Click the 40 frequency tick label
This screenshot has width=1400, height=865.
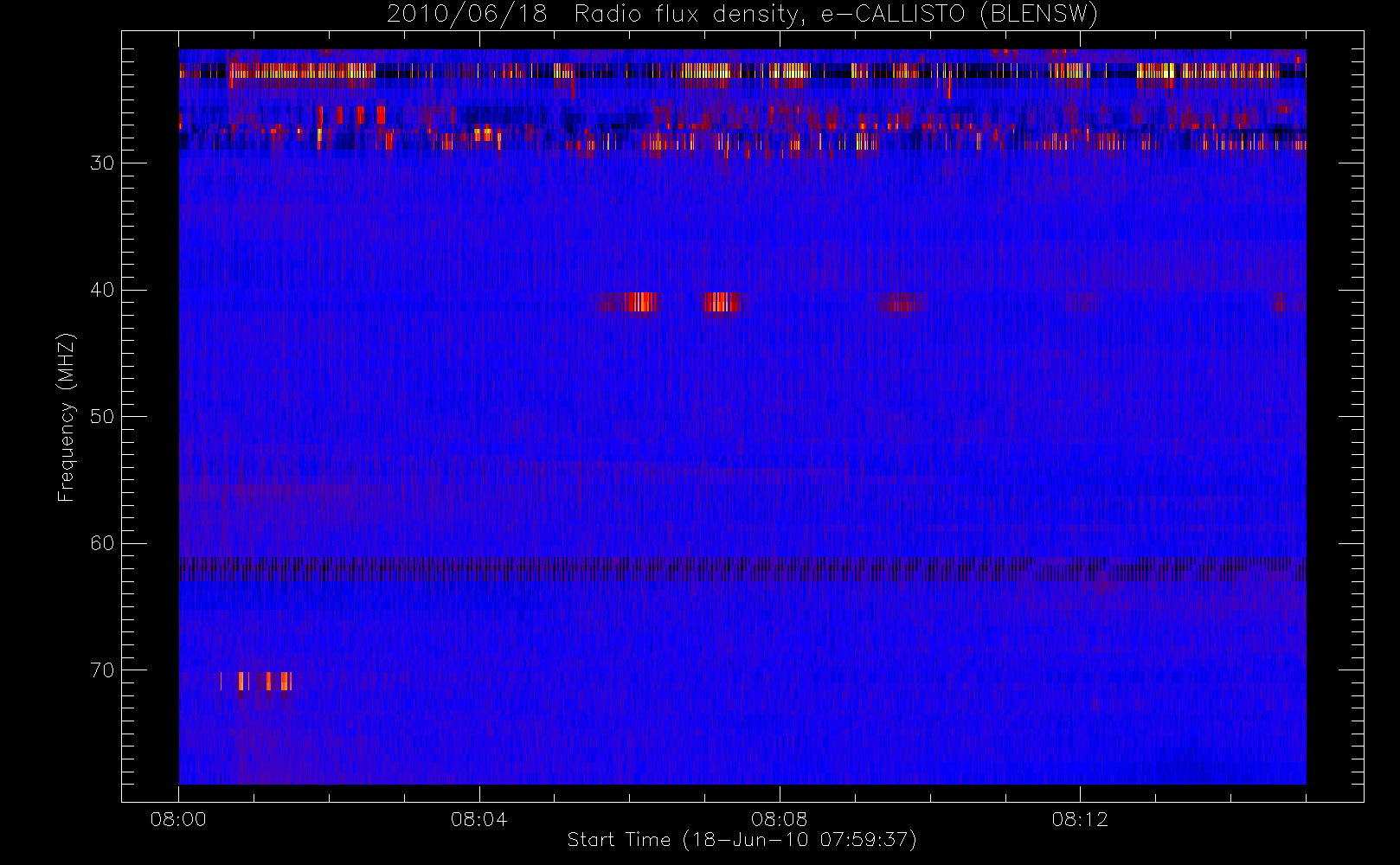tap(102, 290)
